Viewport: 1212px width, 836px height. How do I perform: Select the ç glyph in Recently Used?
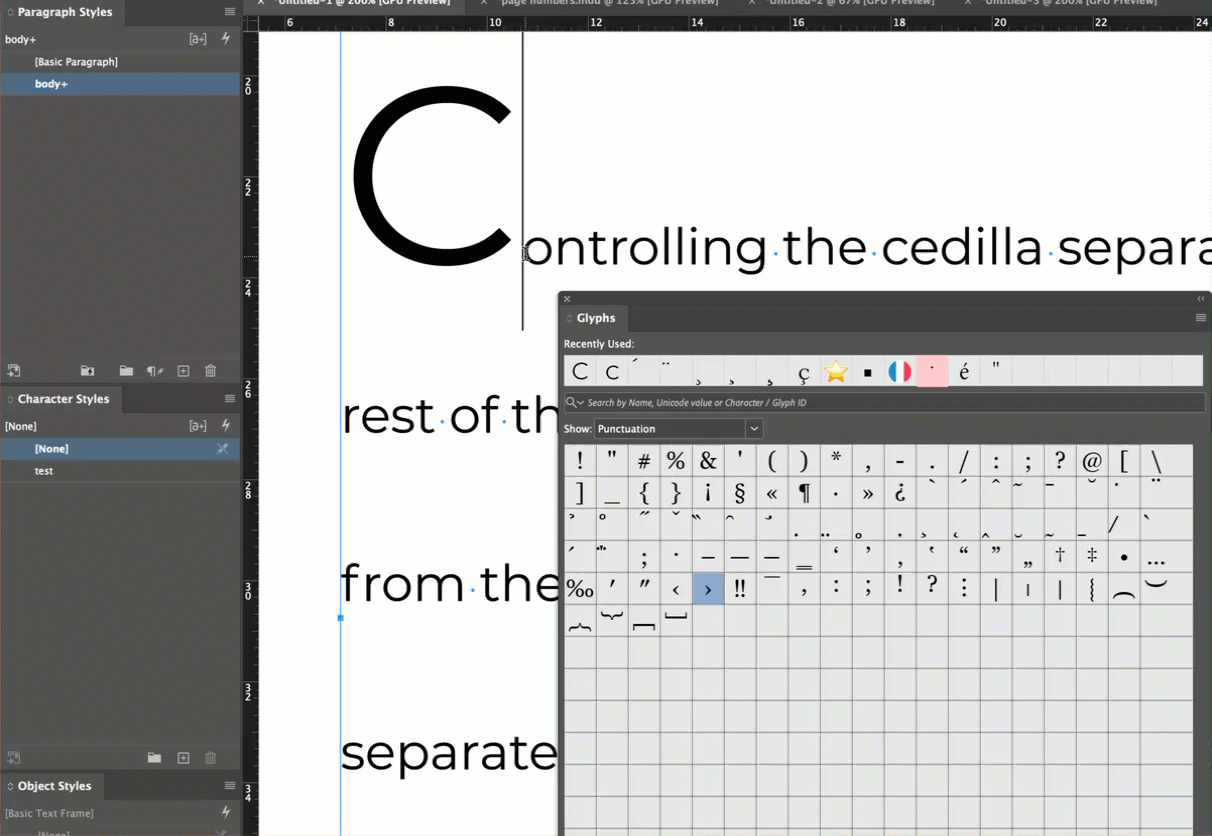(804, 371)
